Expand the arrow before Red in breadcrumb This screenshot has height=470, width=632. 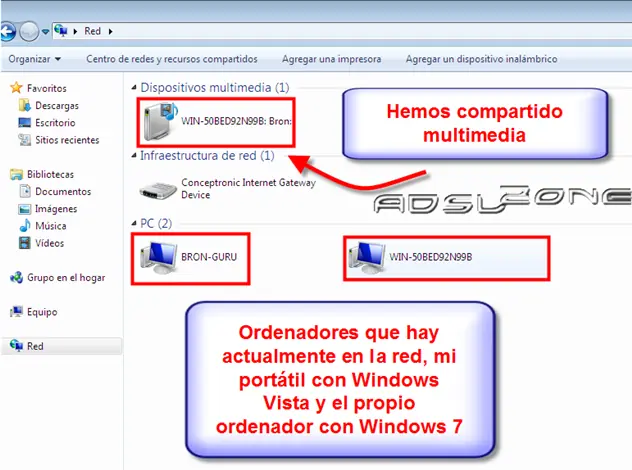click(75, 31)
